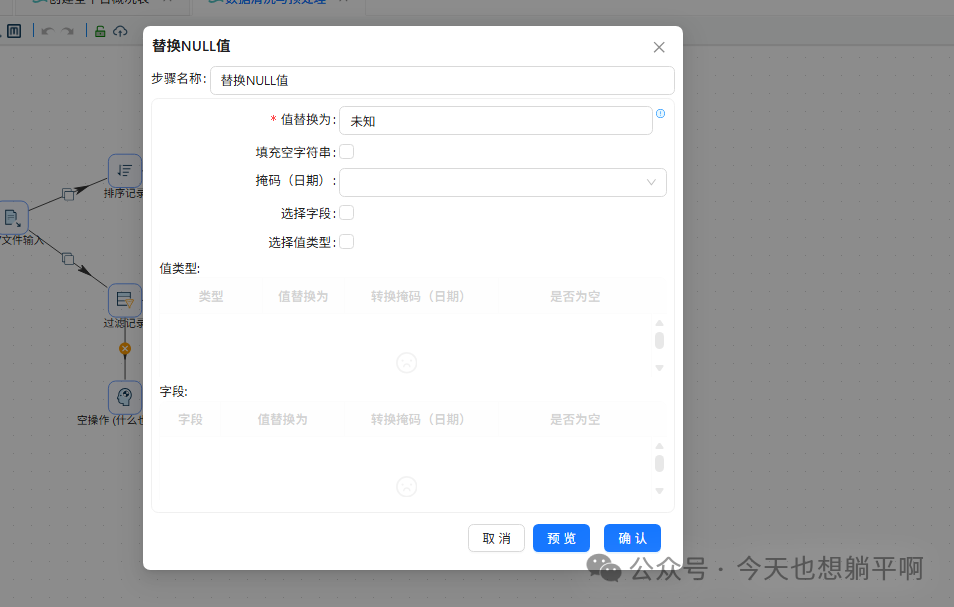Click the 转换掩码（日期）header in the 字段 table

click(421, 419)
